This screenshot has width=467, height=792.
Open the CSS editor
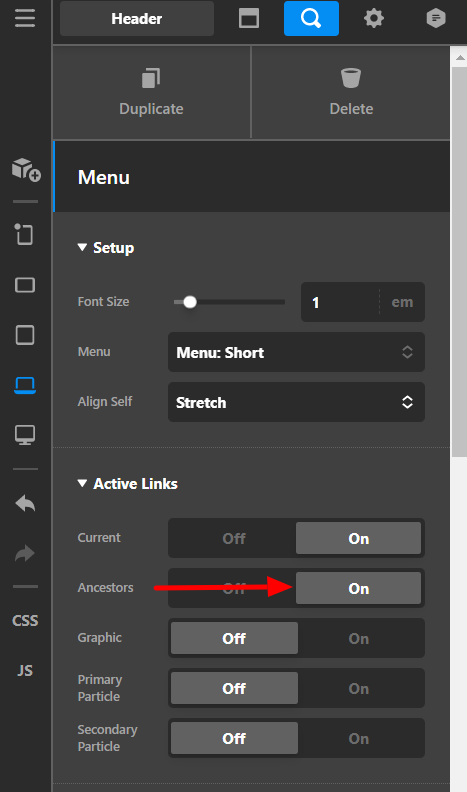(x=25, y=620)
